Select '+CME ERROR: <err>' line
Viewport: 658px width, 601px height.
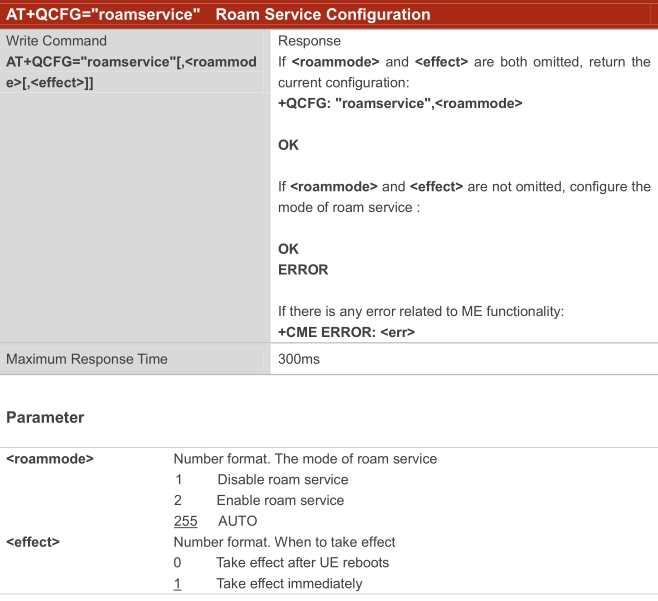tap(346, 332)
